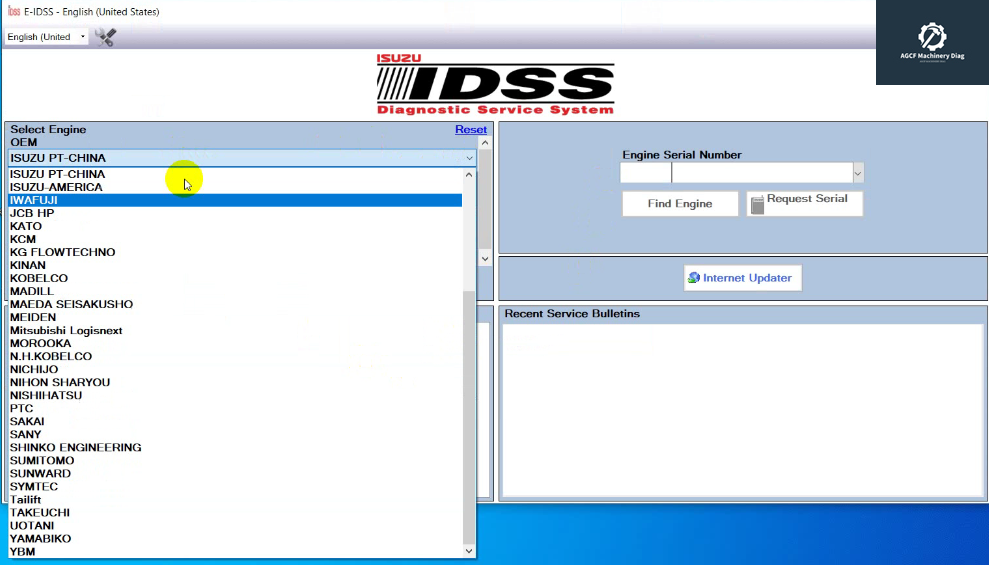Click dropdown list scroll-down arrow
Image resolution: width=989 pixels, height=565 pixels.
469,551
